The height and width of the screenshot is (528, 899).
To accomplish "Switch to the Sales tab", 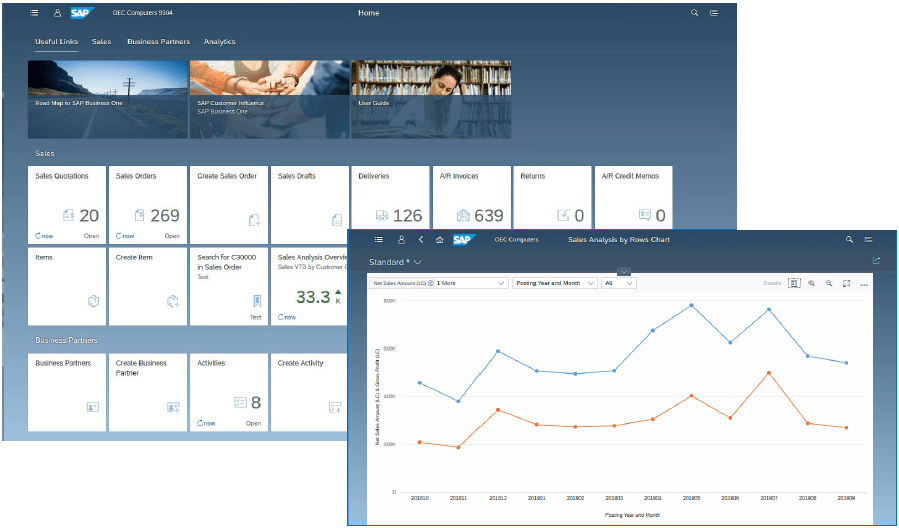I will pyautogui.click(x=101, y=42).
